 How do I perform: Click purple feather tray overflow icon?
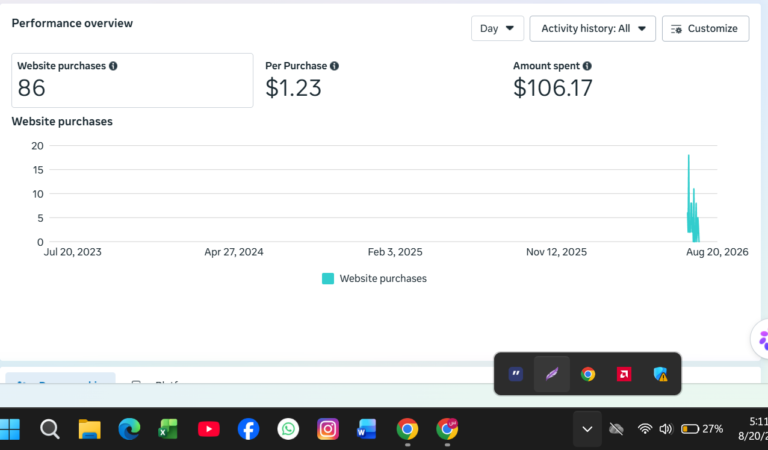coord(552,374)
